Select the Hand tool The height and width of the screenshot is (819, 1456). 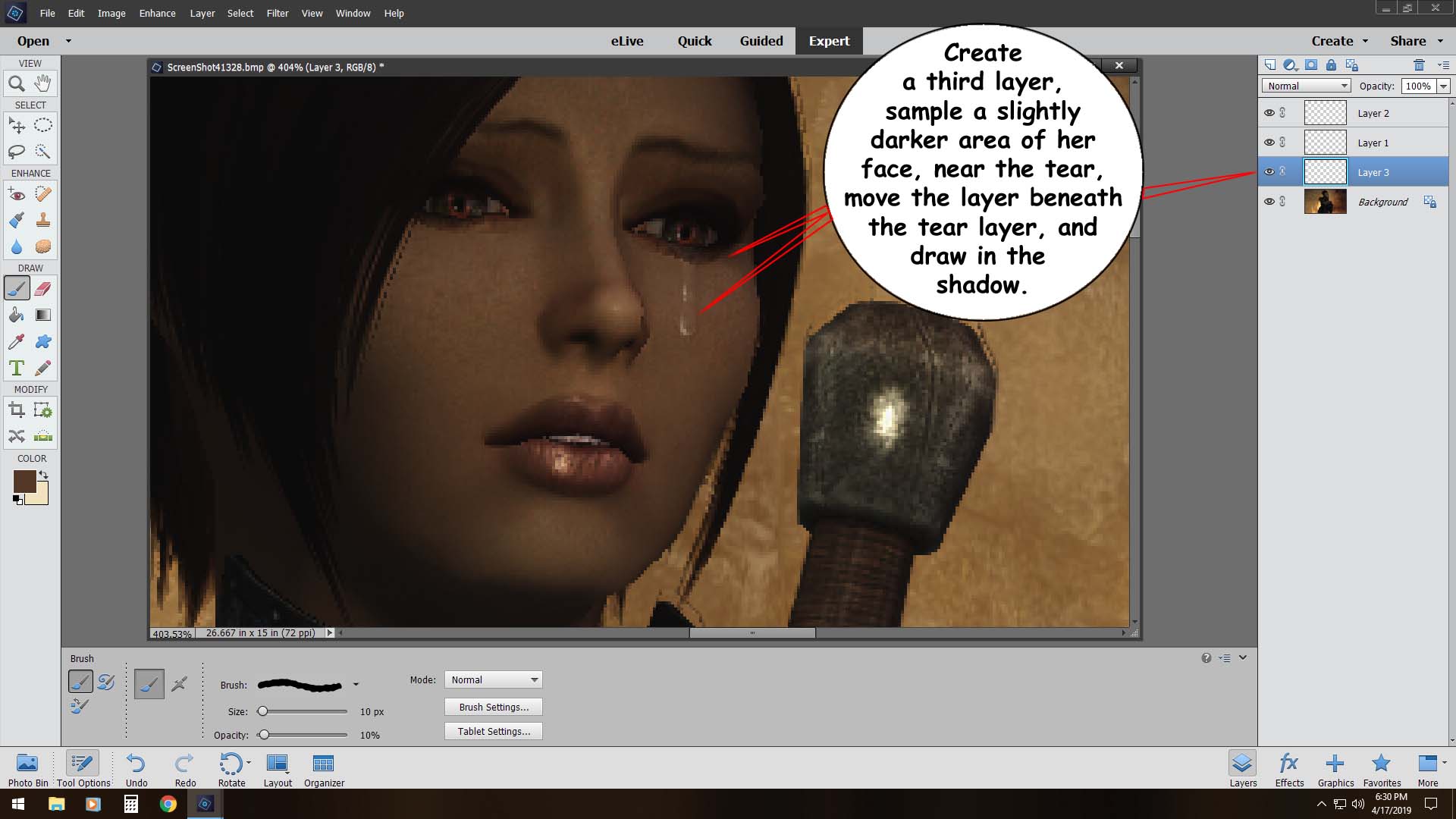click(x=43, y=83)
